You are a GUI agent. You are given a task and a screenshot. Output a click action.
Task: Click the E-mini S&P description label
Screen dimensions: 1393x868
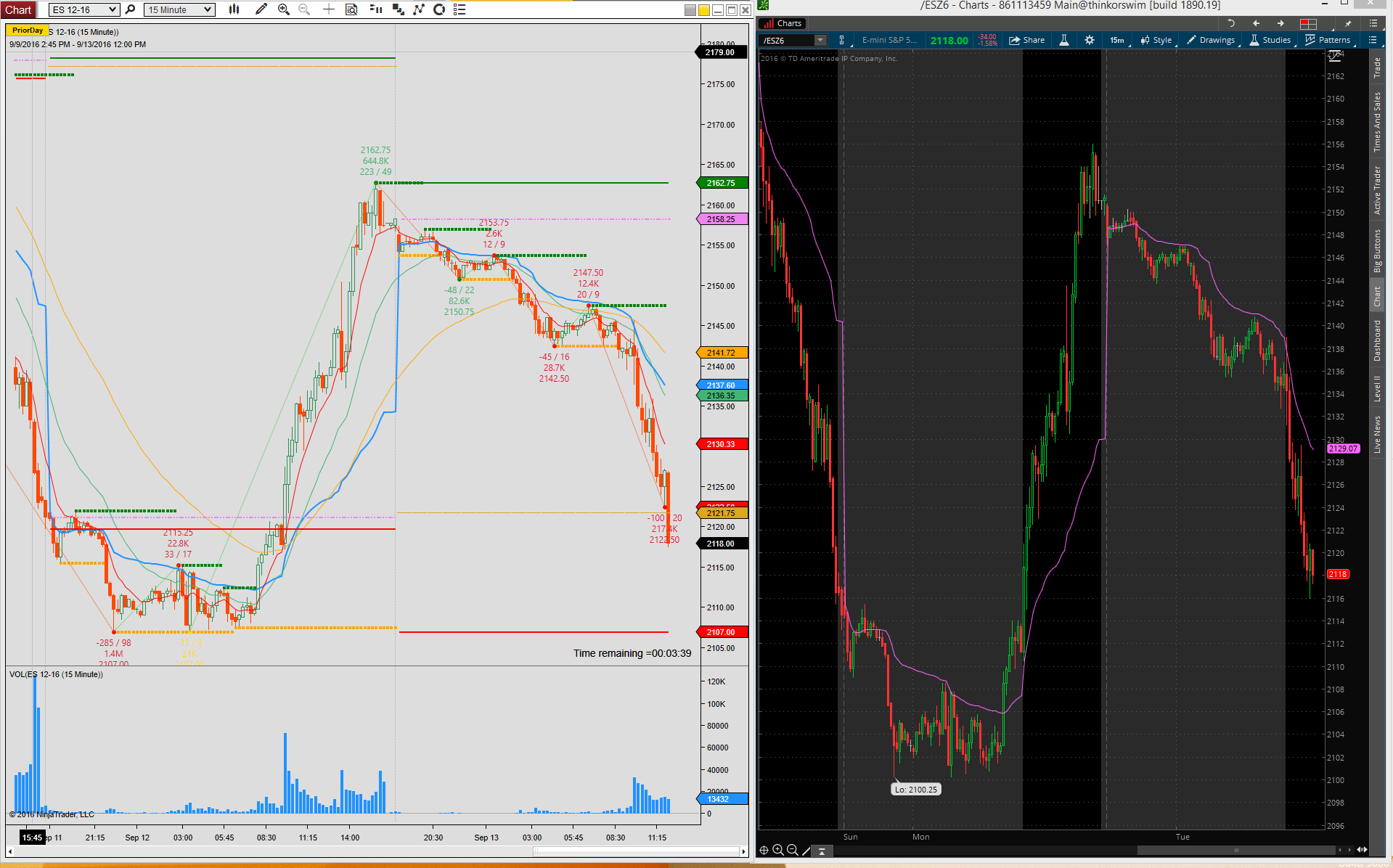(889, 41)
